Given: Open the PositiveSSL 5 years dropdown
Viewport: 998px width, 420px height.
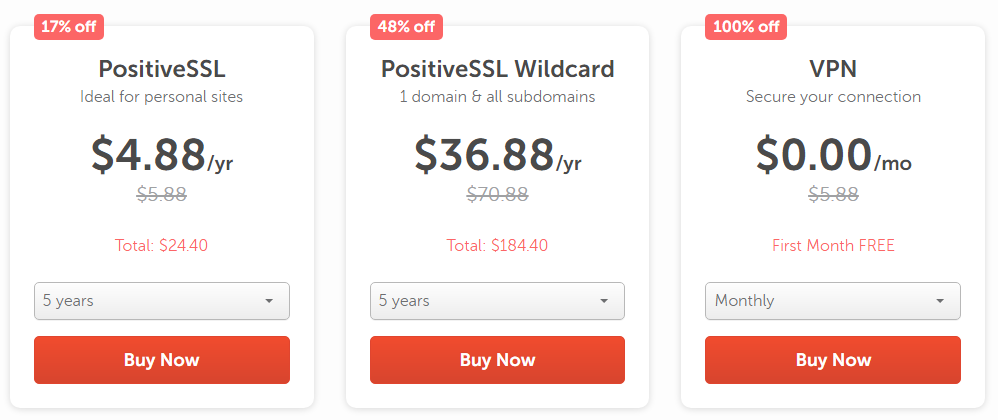Looking at the screenshot, I should pyautogui.click(x=162, y=301).
